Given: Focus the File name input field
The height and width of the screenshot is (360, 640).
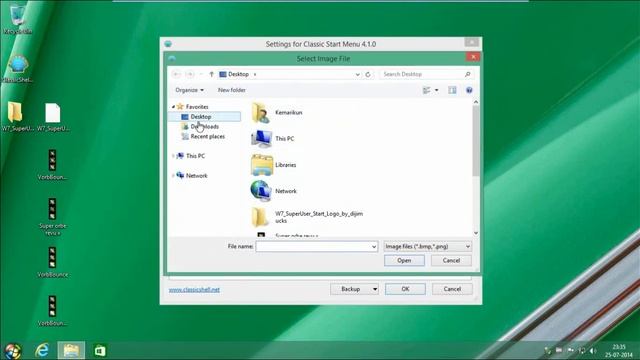Looking at the screenshot, I should tap(313, 247).
